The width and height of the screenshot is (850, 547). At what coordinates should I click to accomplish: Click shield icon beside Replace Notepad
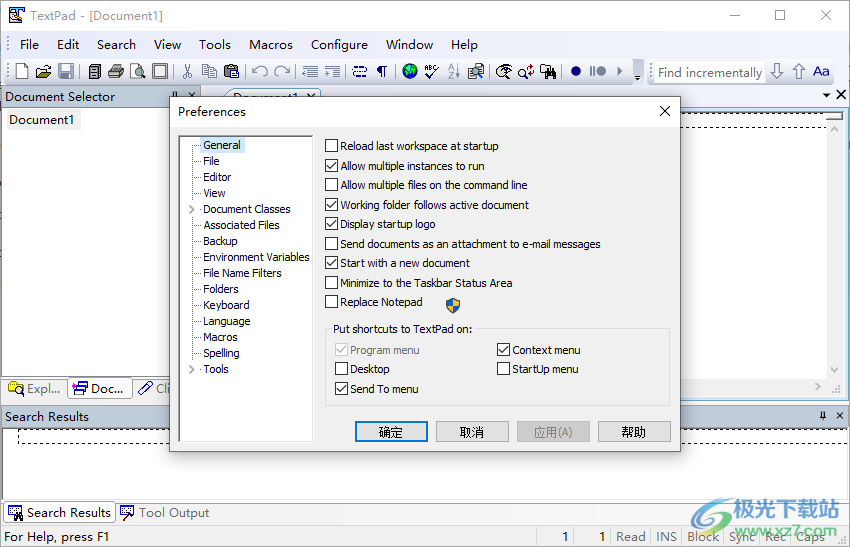tap(453, 305)
